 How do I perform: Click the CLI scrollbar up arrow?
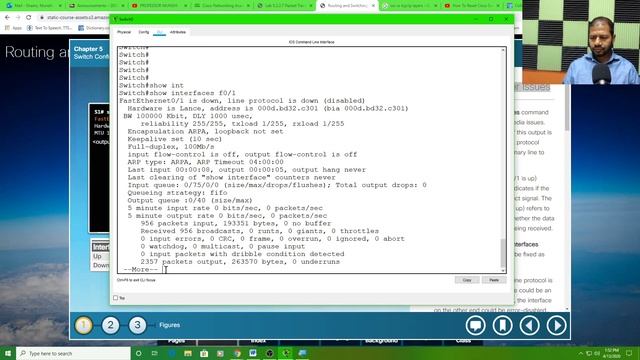click(x=503, y=50)
